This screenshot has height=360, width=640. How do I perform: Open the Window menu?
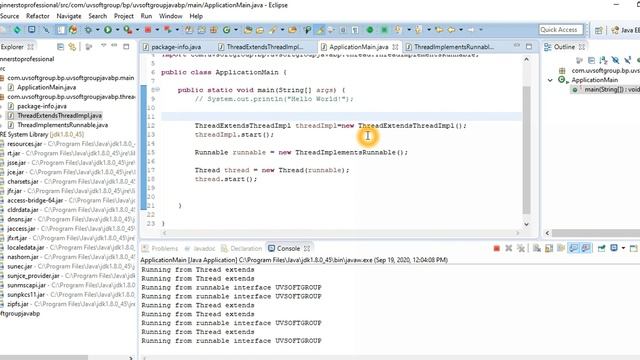[170, 16]
